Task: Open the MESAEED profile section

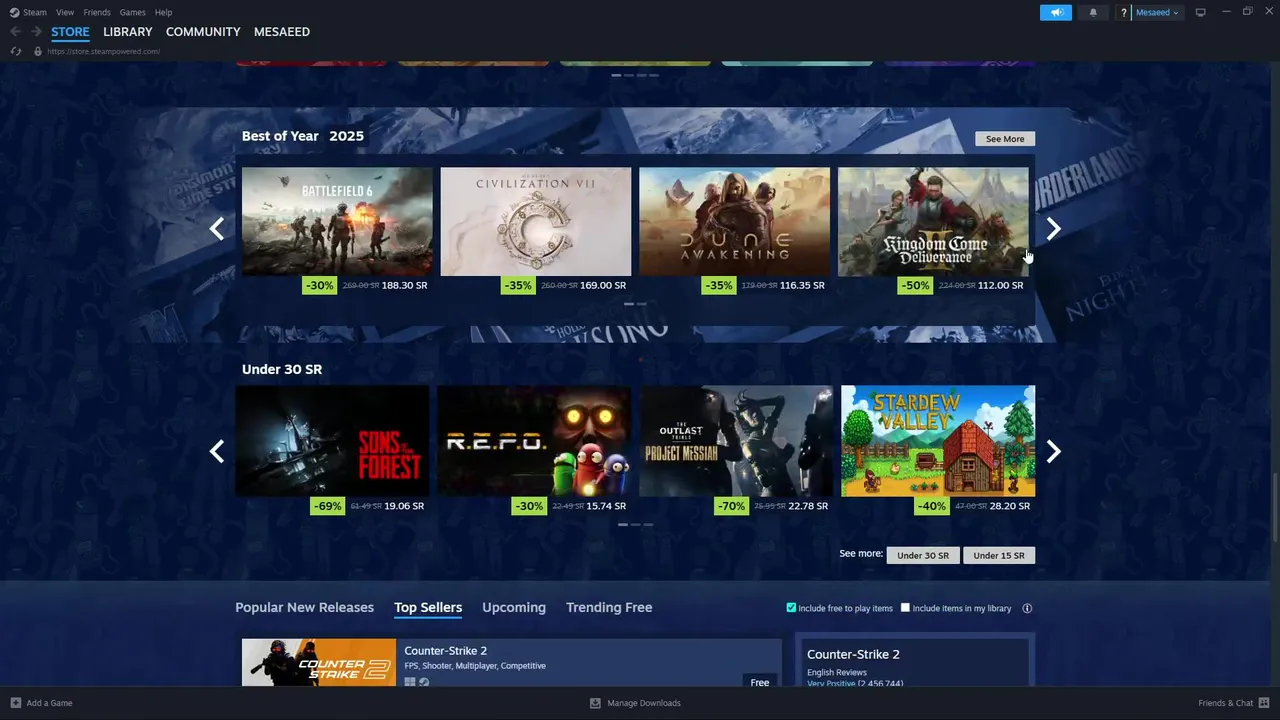Action: (282, 32)
